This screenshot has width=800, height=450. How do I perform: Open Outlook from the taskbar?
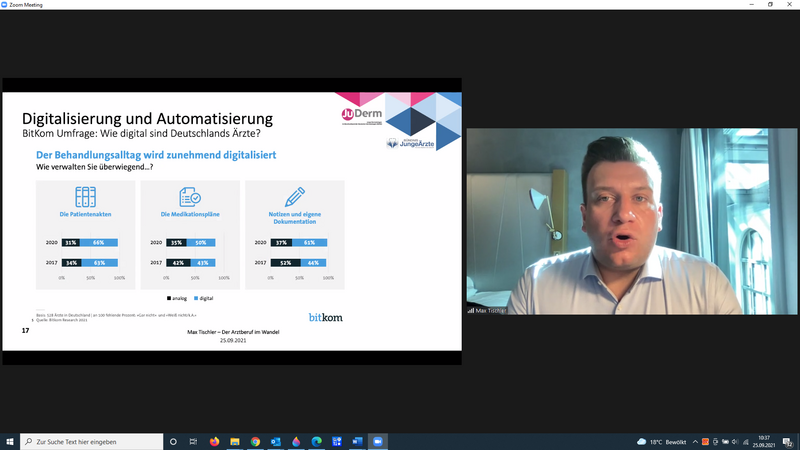276,441
